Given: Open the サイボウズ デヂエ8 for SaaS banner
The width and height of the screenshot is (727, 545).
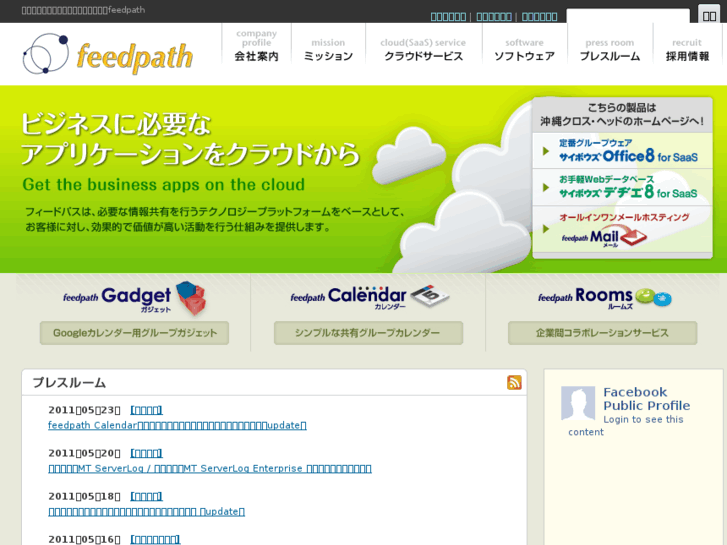Looking at the screenshot, I should [x=622, y=187].
